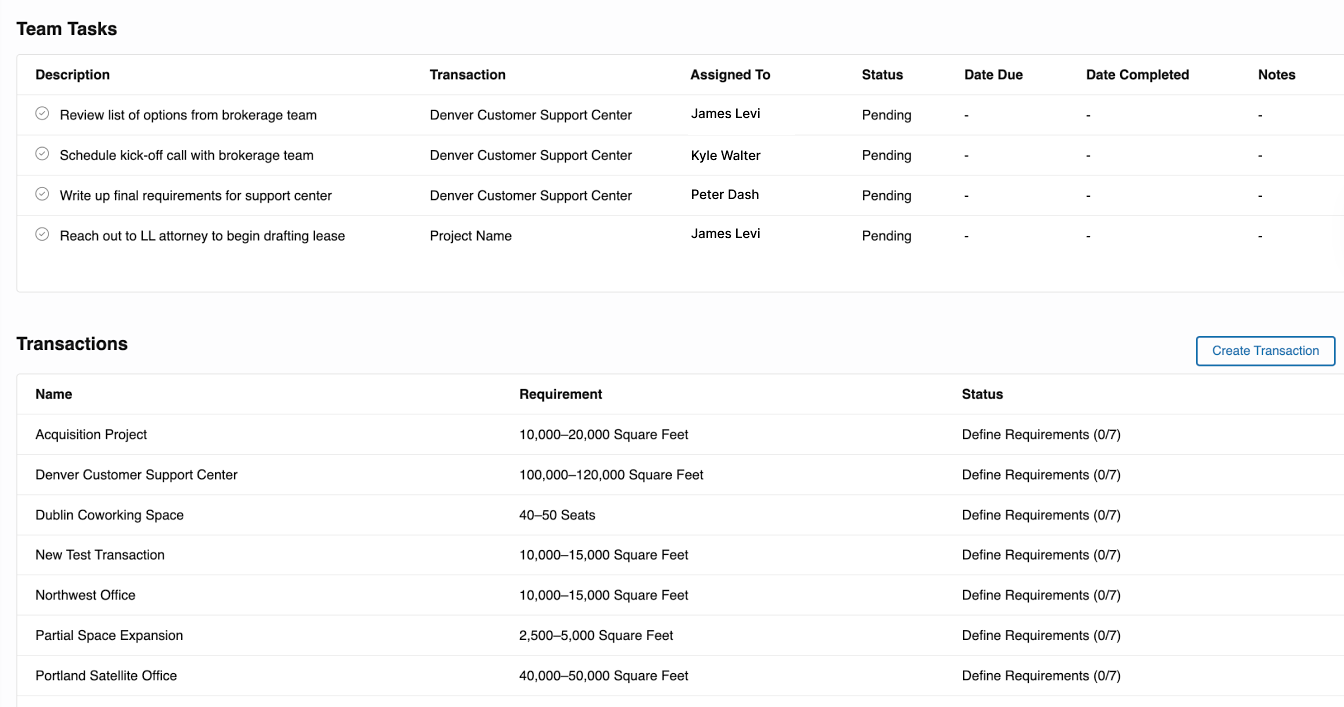The height and width of the screenshot is (707, 1344).
Task: Open the Partial Space Expansion transaction
Action: (x=109, y=635)
